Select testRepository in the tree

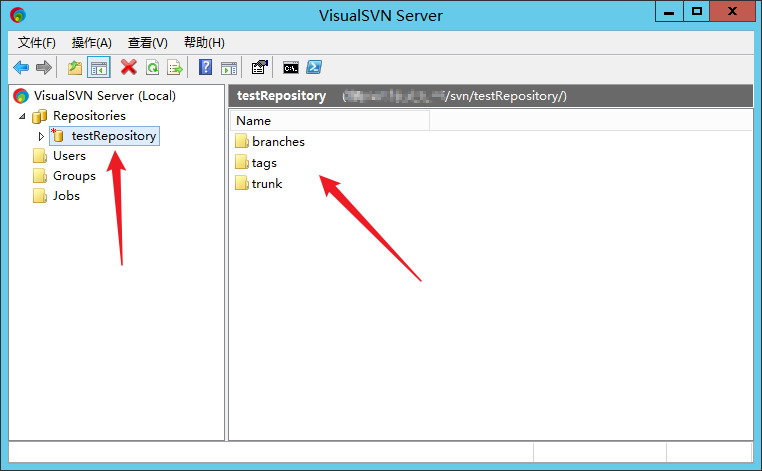pos(114,136)
